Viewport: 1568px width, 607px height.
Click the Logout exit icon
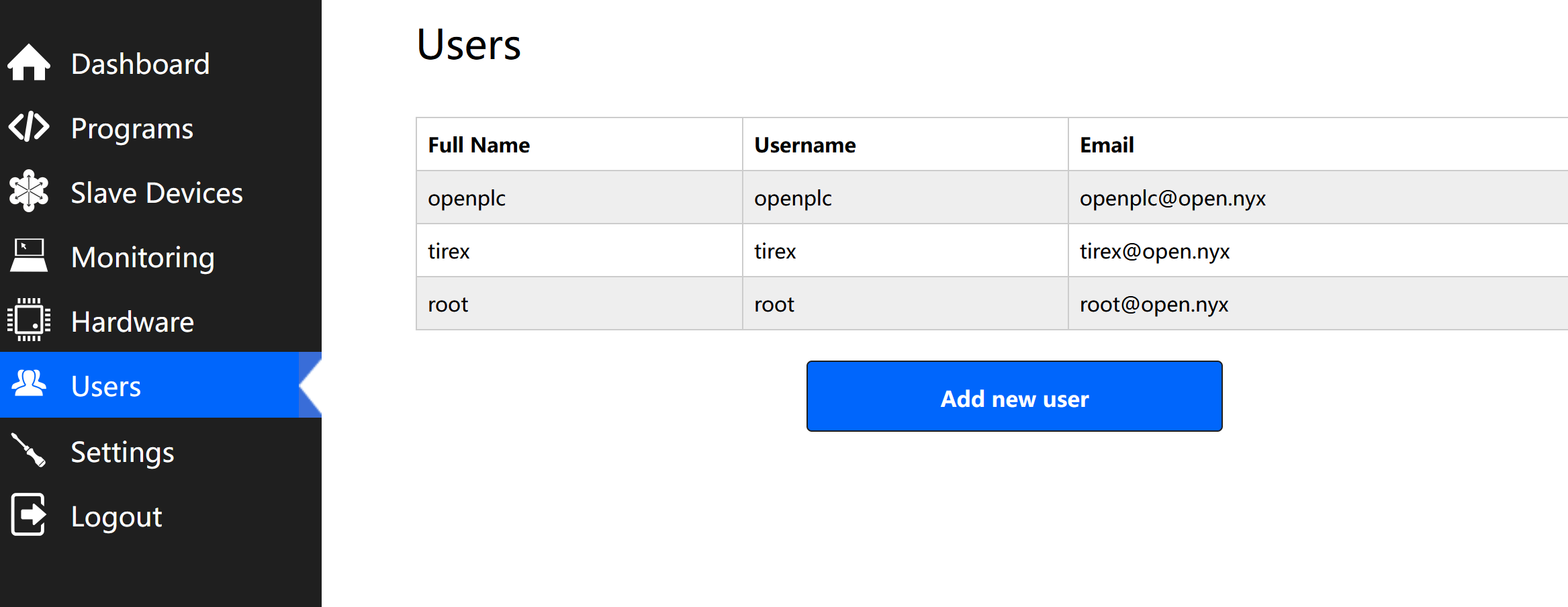pyautogui.click(x=29, y=514)
